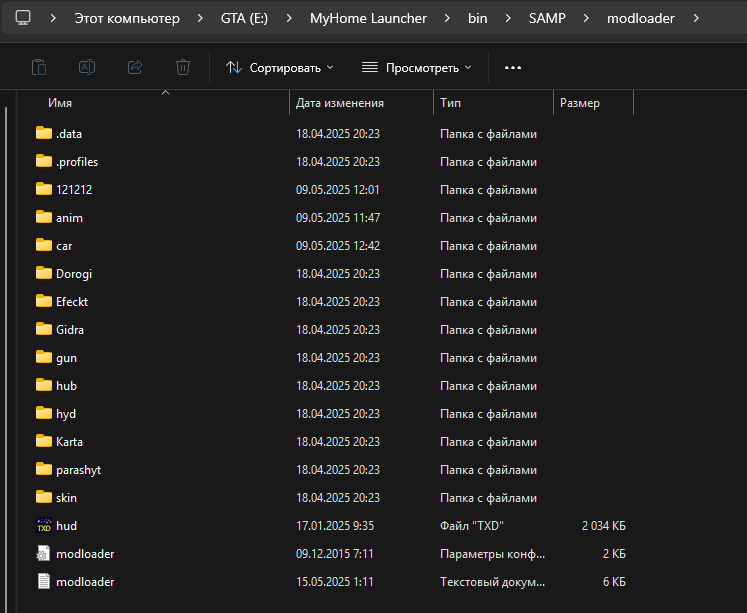
Task: Click the 2 034 КБ size value
Action: [x=604, y=526]
